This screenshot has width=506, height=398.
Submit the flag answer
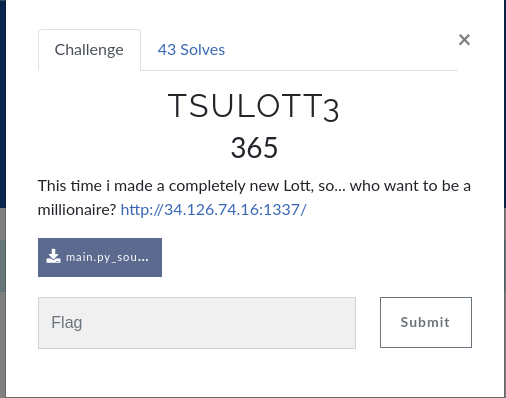426,322
